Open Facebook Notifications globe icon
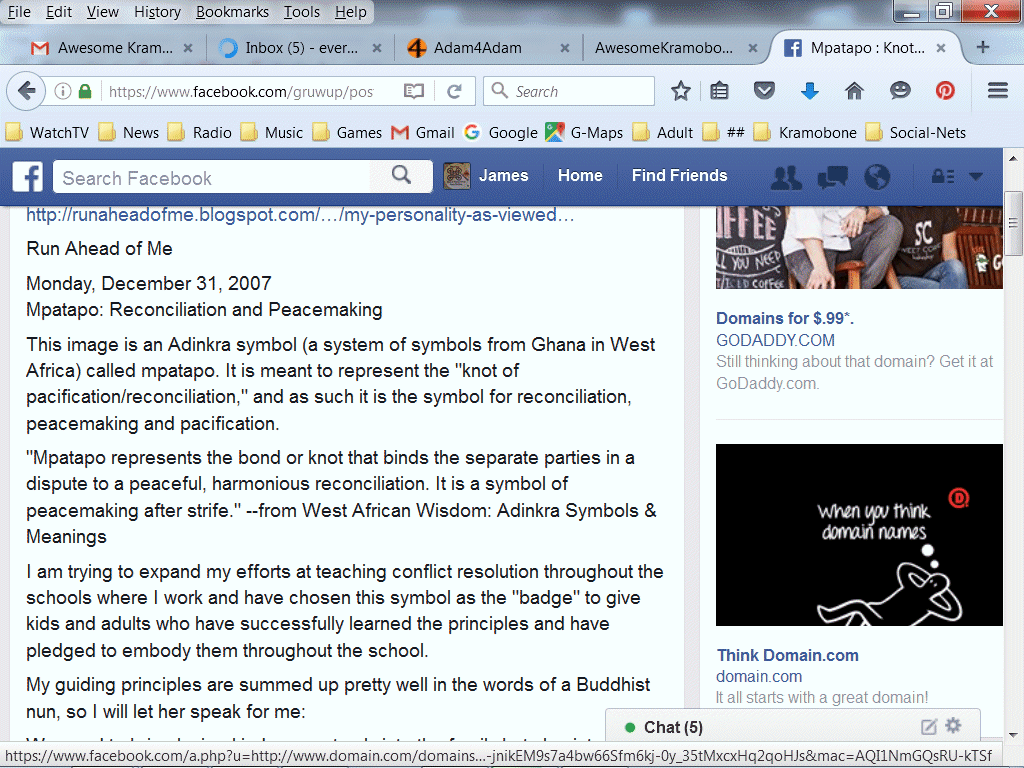Viewport: 1024px width, 768px height. [877, 177]
